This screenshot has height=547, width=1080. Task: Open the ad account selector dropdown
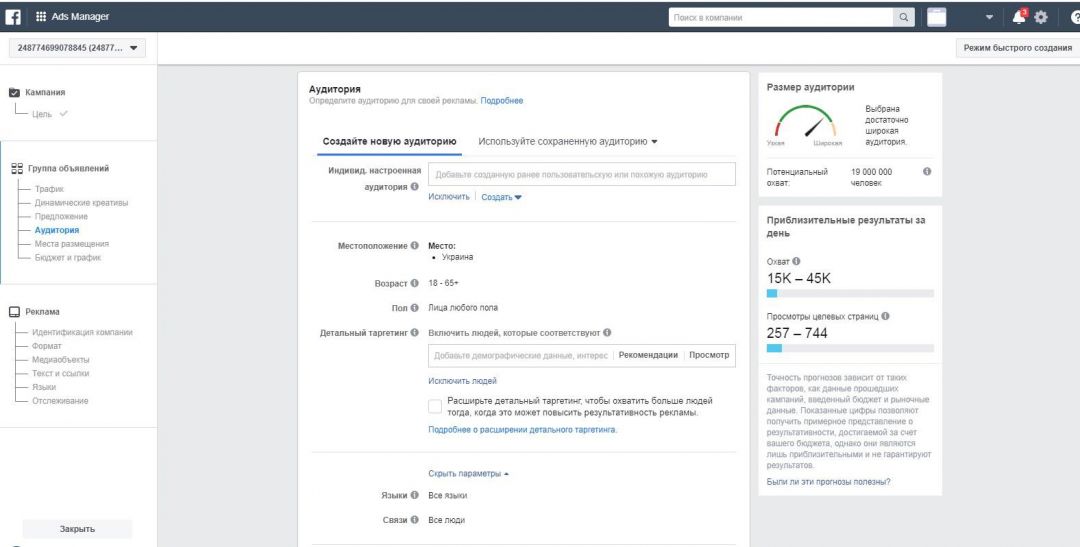pos(78,48)
